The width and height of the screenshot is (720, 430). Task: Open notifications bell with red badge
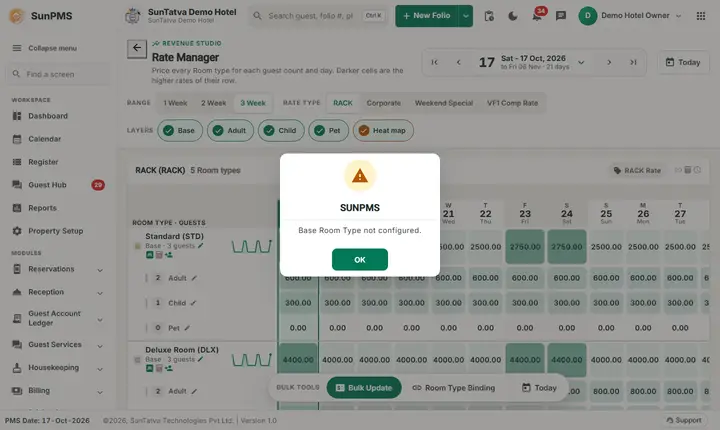537,16
